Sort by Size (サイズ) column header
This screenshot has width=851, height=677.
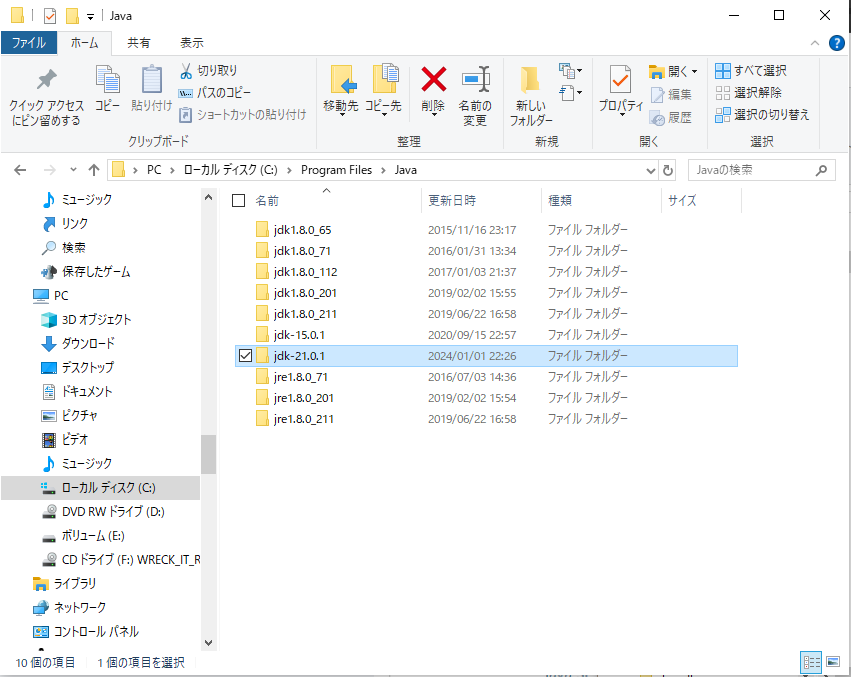(682, 201)
